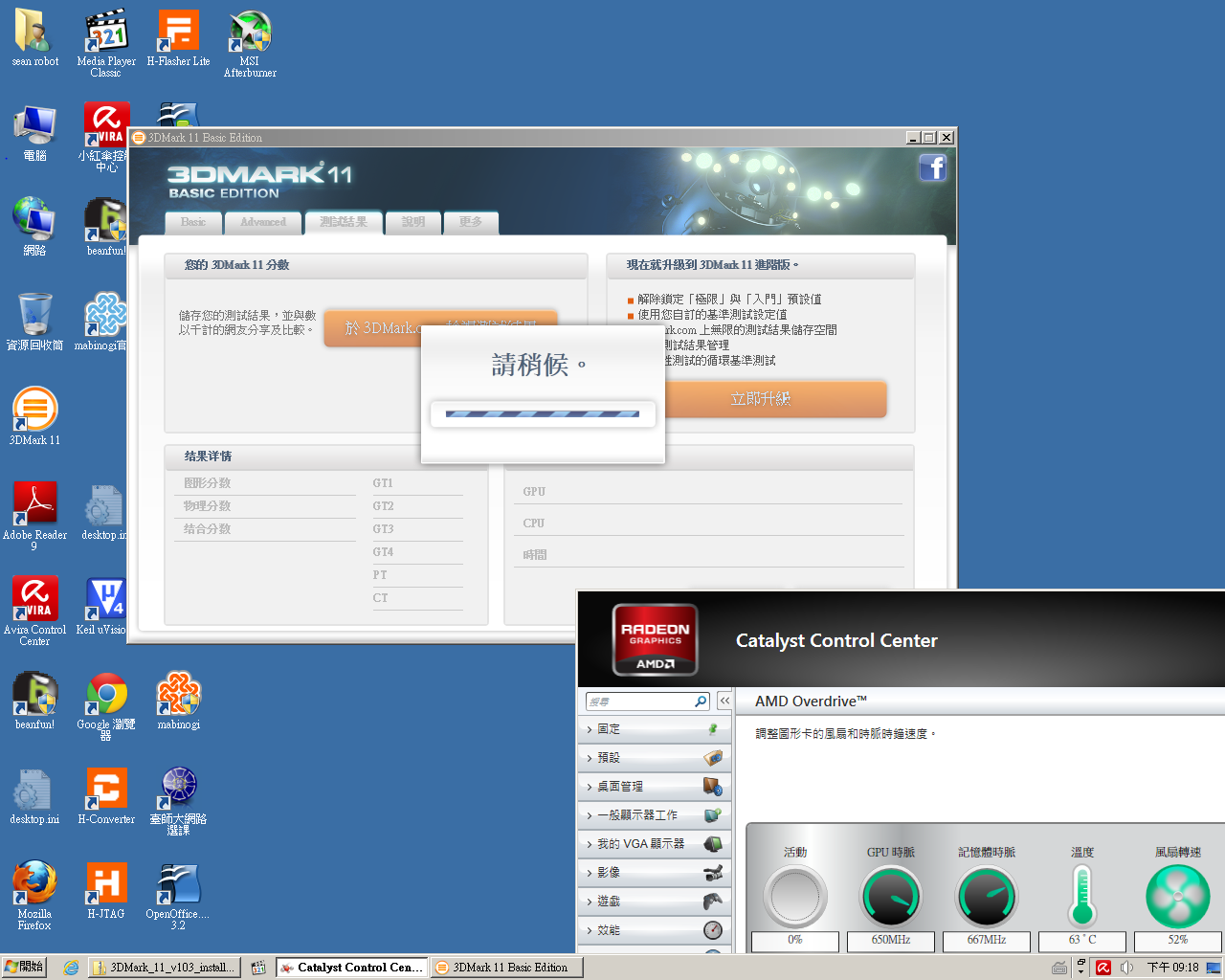Click the orange 於 3DMark.com button

pos(372,328)
